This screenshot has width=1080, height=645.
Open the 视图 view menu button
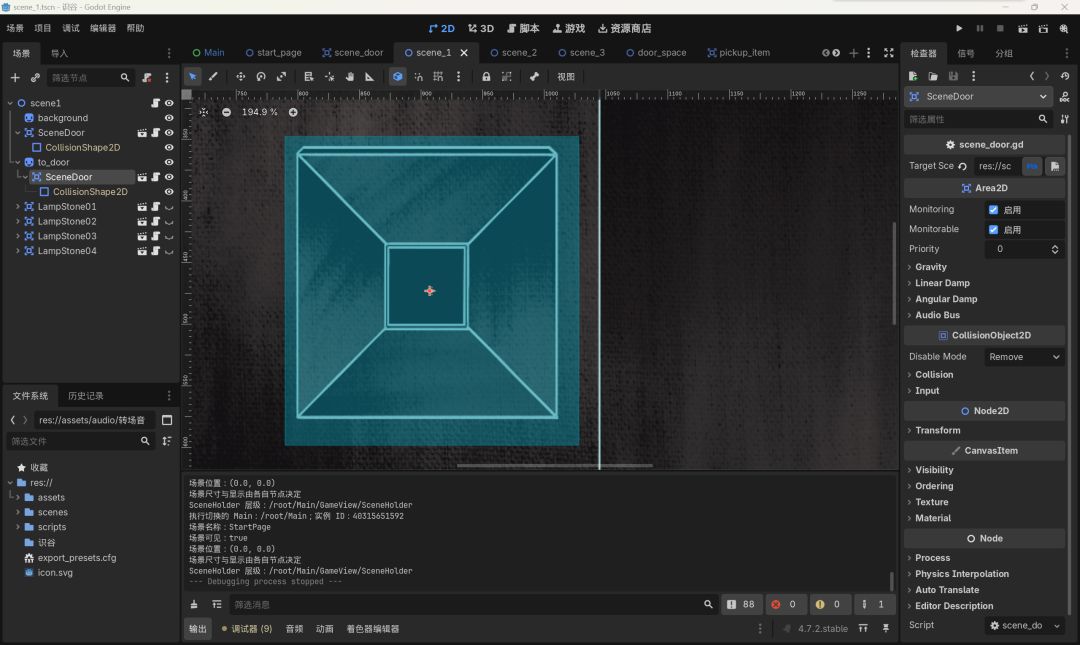pyautogui.click(x=565, y=76)
